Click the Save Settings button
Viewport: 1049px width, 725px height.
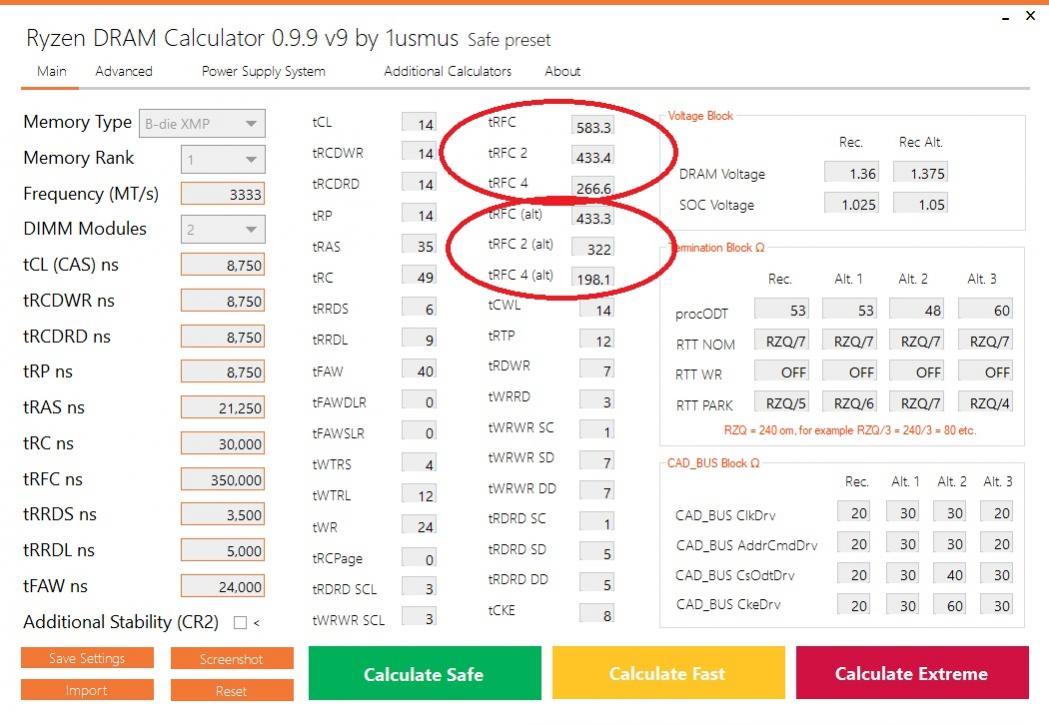click(x=87, y=658)
